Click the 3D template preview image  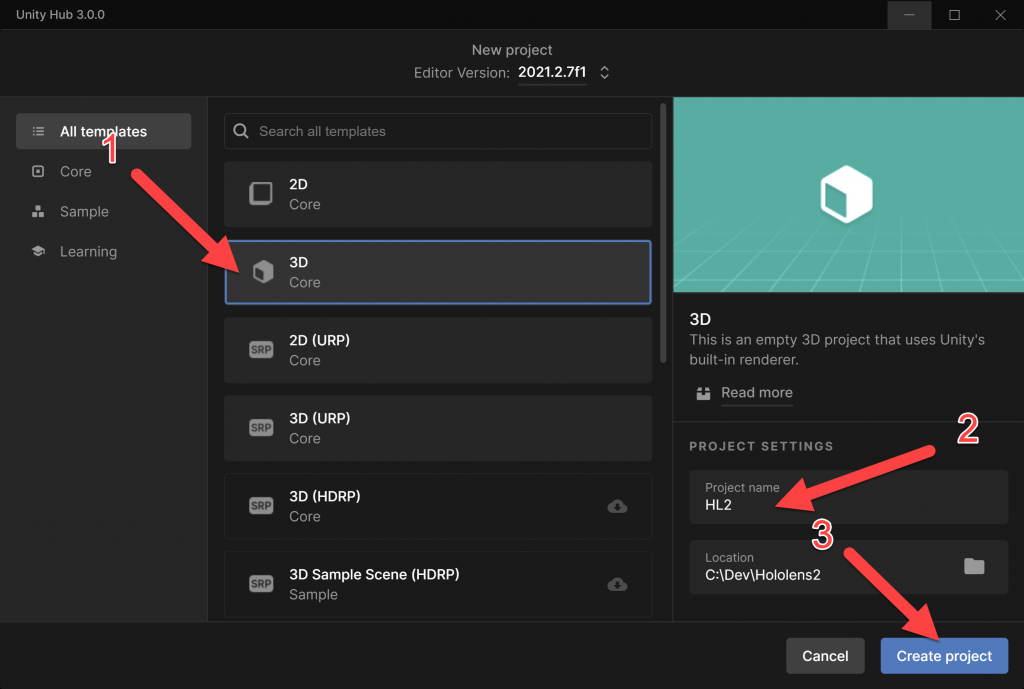coord(848,195)
